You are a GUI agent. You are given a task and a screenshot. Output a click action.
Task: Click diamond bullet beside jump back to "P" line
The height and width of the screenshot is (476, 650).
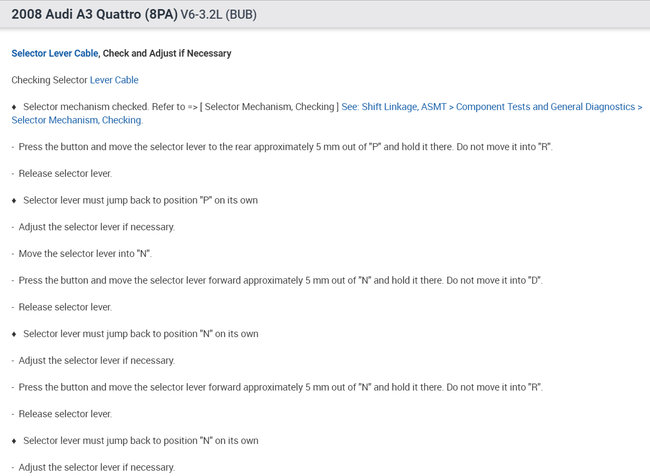click(14, 200)
